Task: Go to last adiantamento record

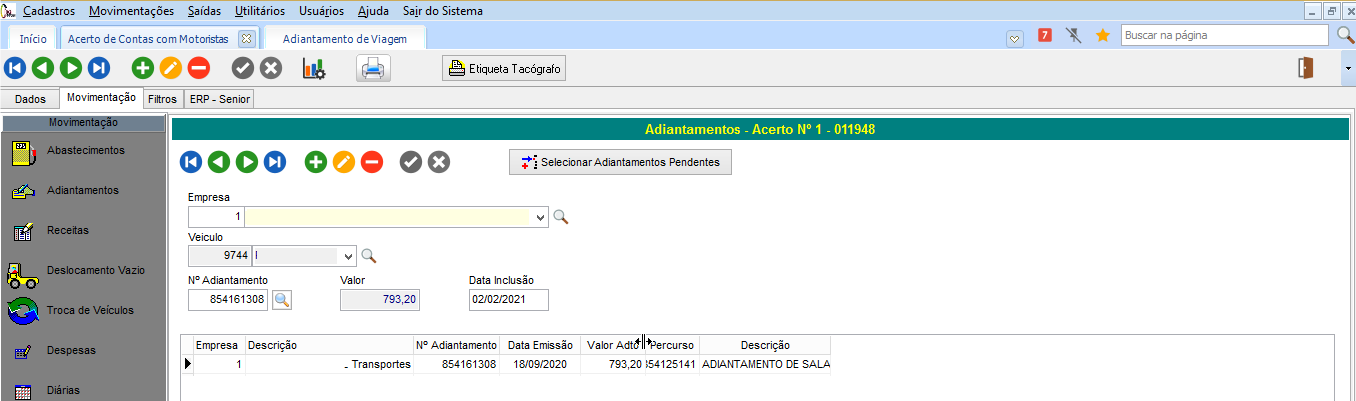Action: pos(274,162)
